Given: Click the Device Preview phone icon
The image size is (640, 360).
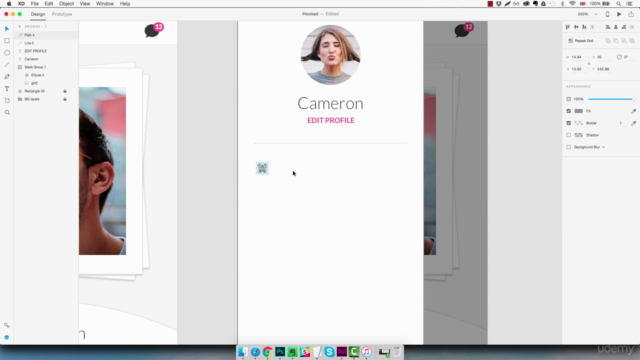Looking at the screenshot, I should pyautogui.click(x=607, y=14).
